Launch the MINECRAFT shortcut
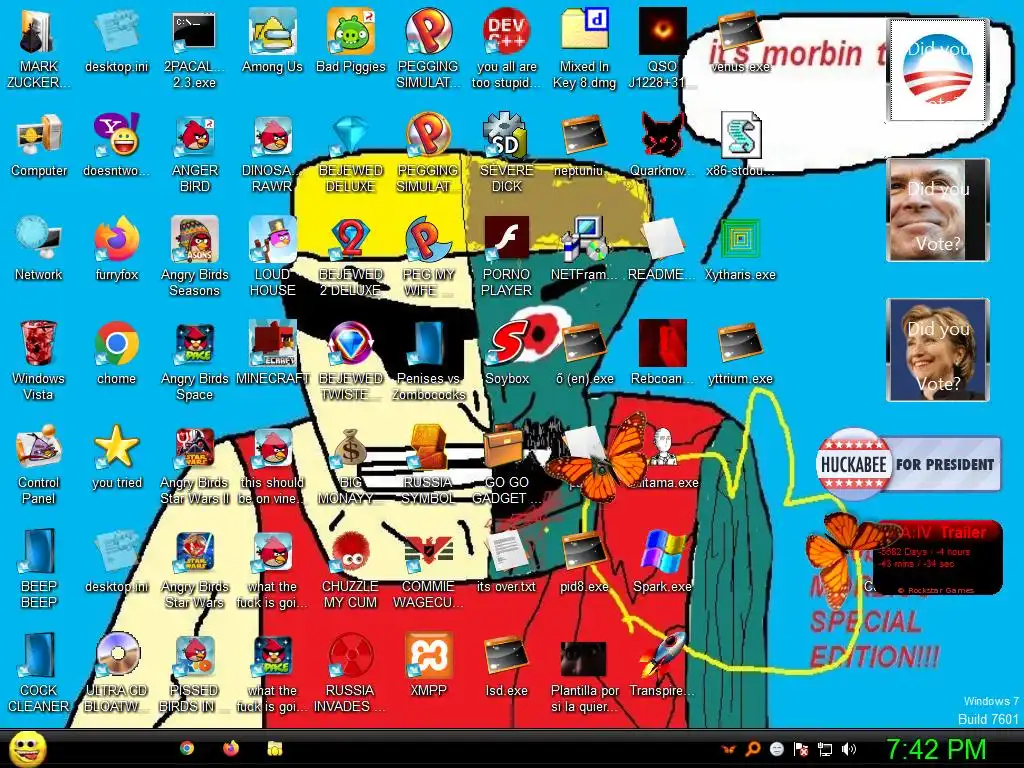Image resolution: width=1024 pixels, height=768 pixels. (272, 353)
